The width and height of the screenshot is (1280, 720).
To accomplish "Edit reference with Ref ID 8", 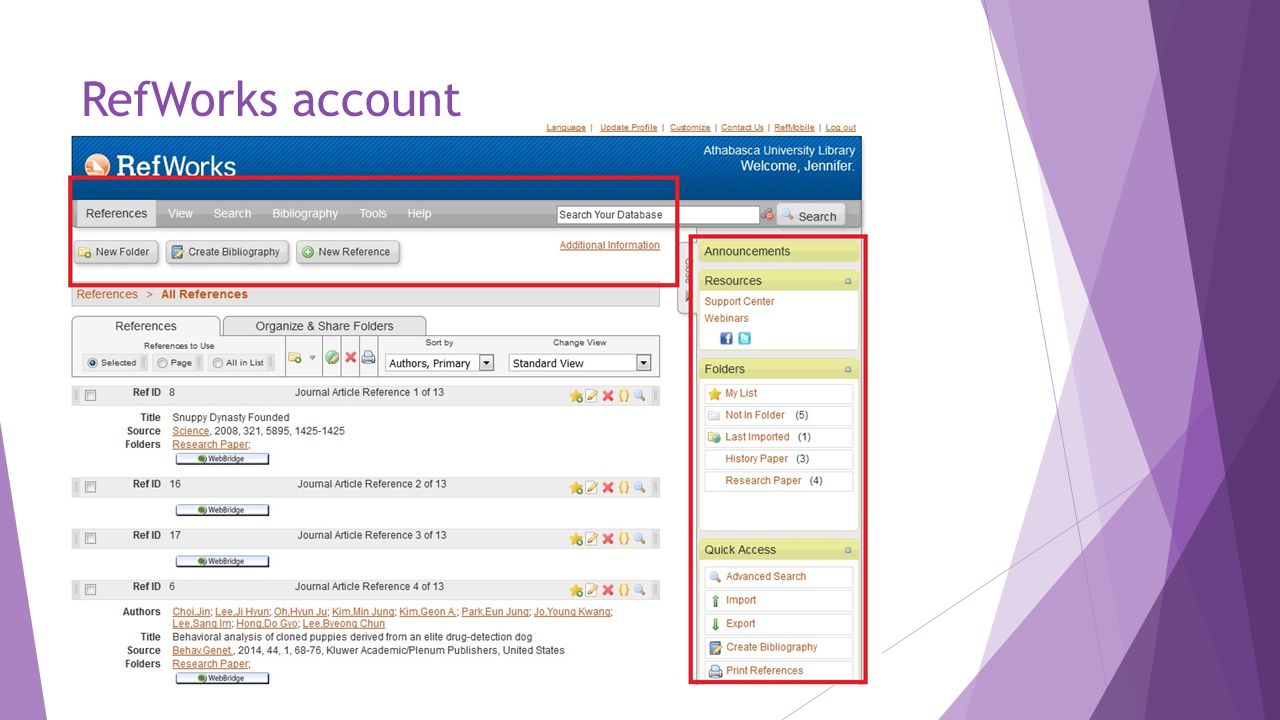I will pos(592,396).
